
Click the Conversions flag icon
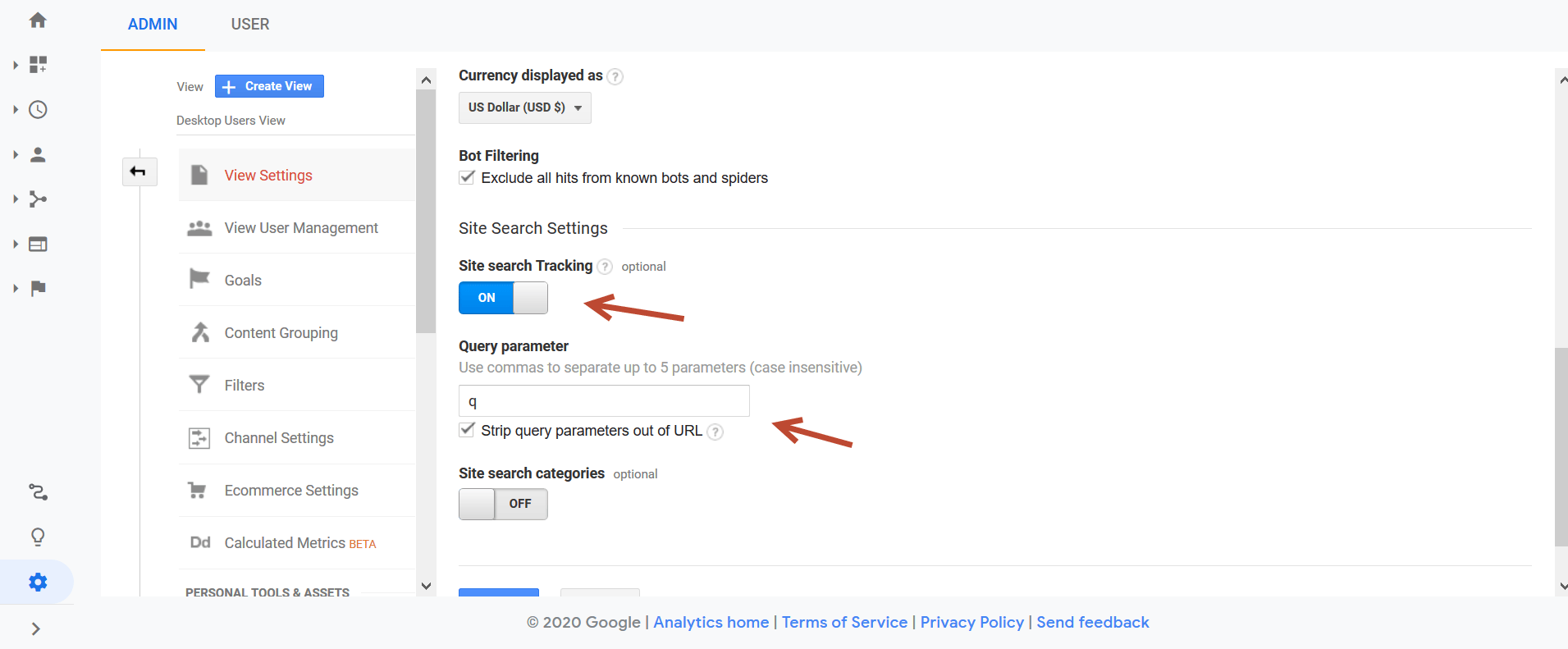[38, 288]
